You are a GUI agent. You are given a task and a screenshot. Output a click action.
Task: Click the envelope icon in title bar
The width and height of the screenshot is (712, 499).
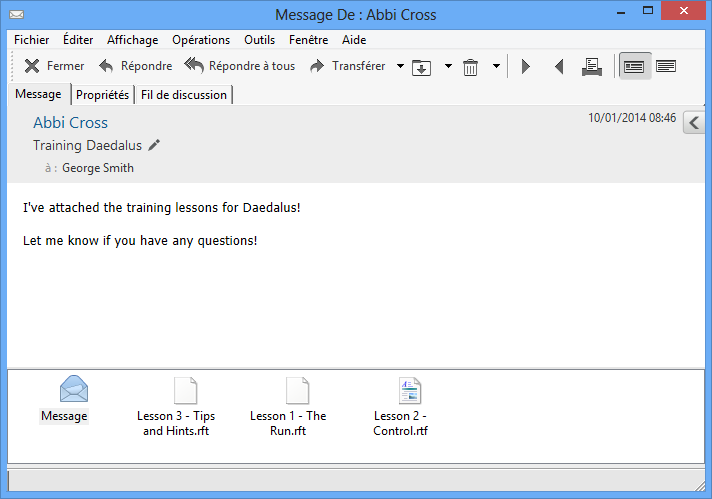[17, 15]
